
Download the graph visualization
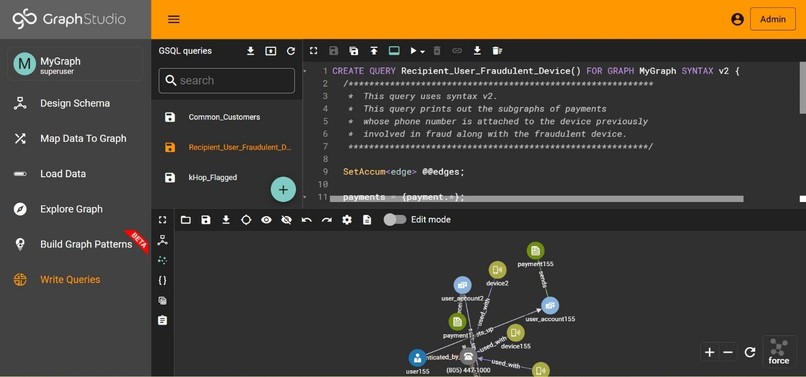[x=226, y=220]
